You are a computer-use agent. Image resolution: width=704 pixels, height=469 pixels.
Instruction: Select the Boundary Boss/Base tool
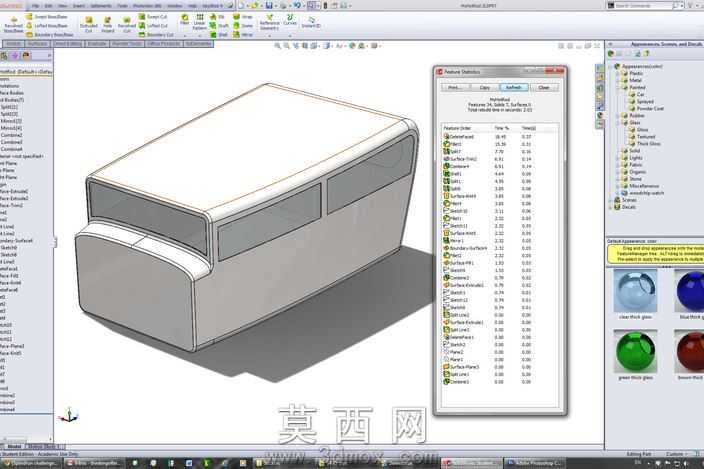pyautogui.click(x=49, y=34)
